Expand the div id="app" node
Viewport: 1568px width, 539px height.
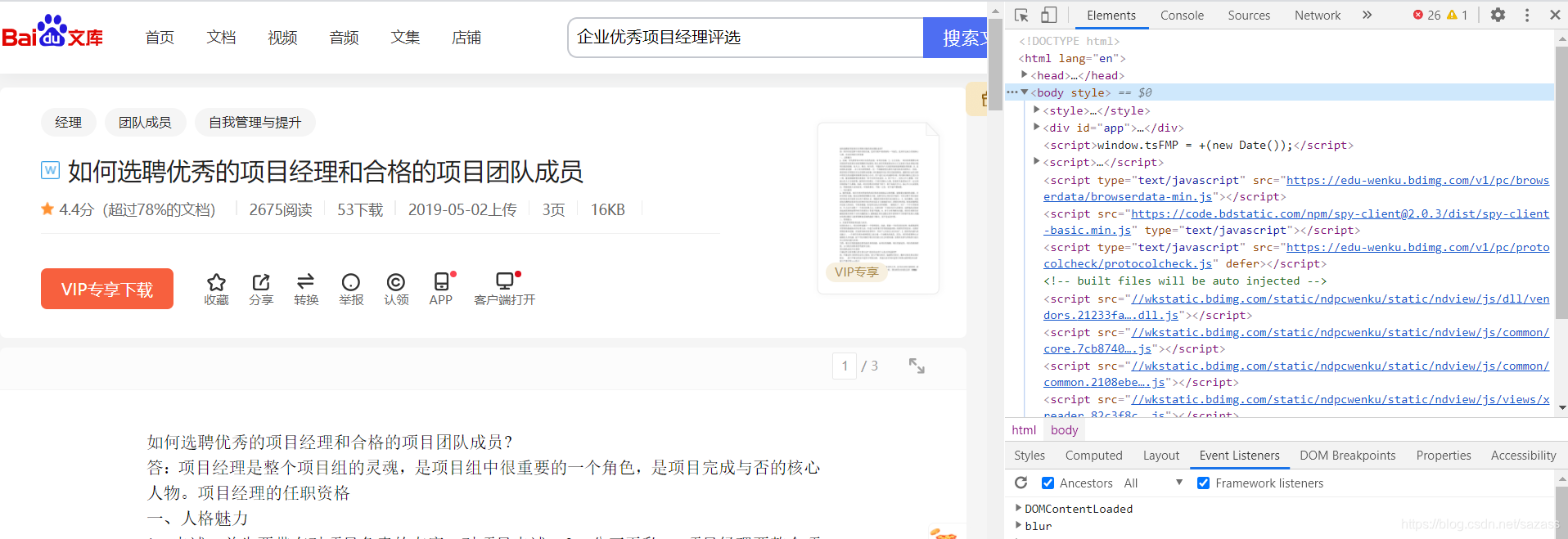click(x=1037, y=127)
